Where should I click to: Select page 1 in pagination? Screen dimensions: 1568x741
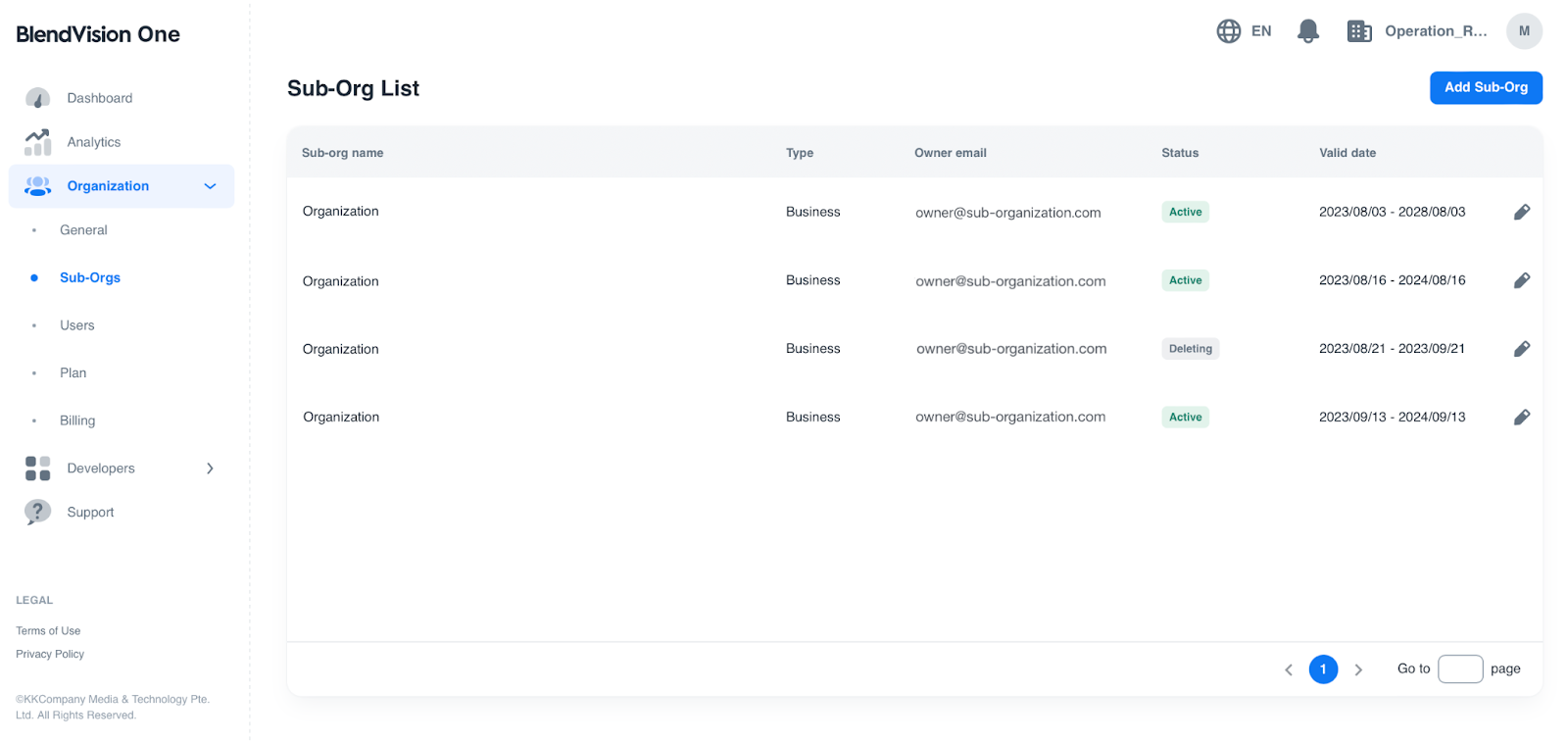point(1323,669)
